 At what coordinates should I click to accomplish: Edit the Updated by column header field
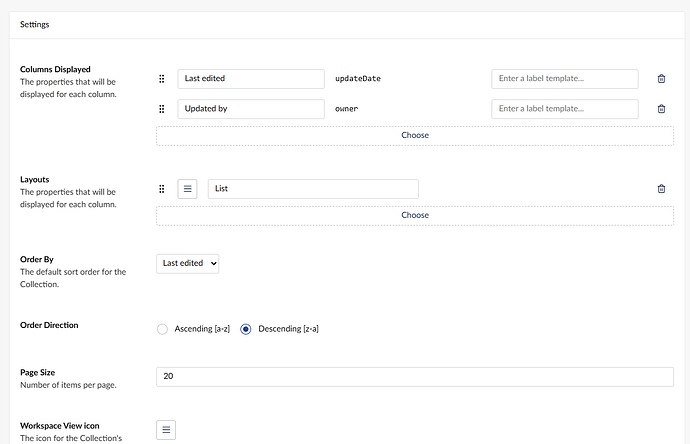(251, 109)
